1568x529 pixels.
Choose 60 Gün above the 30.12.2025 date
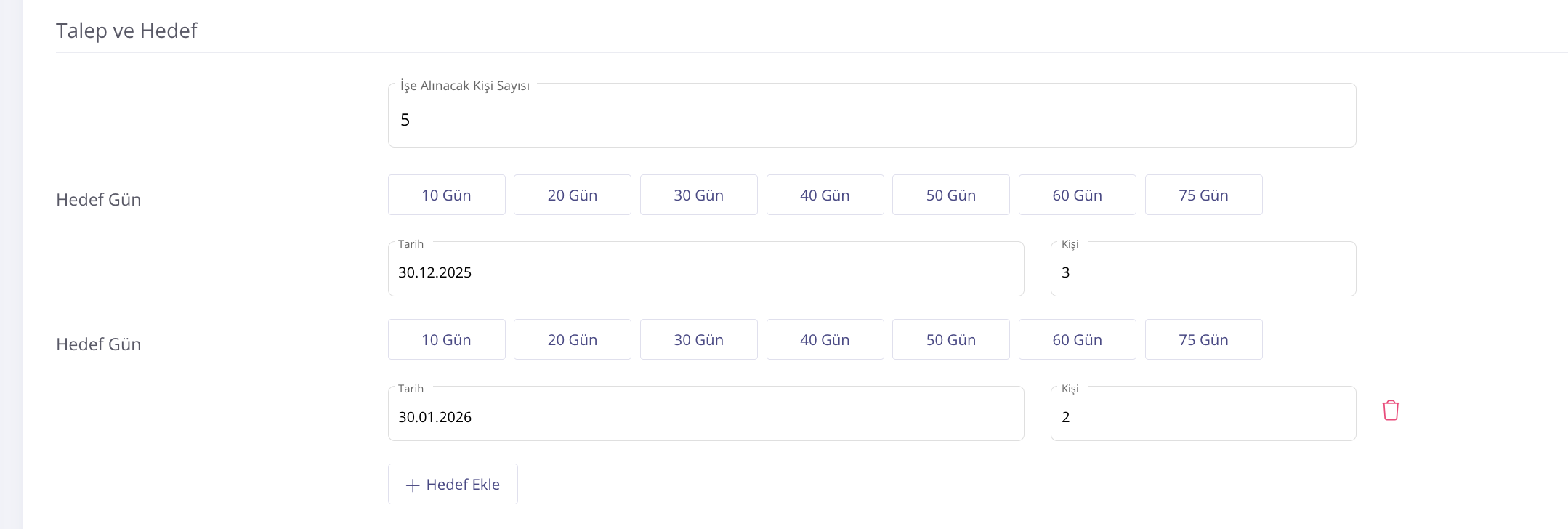point(1077,195)
